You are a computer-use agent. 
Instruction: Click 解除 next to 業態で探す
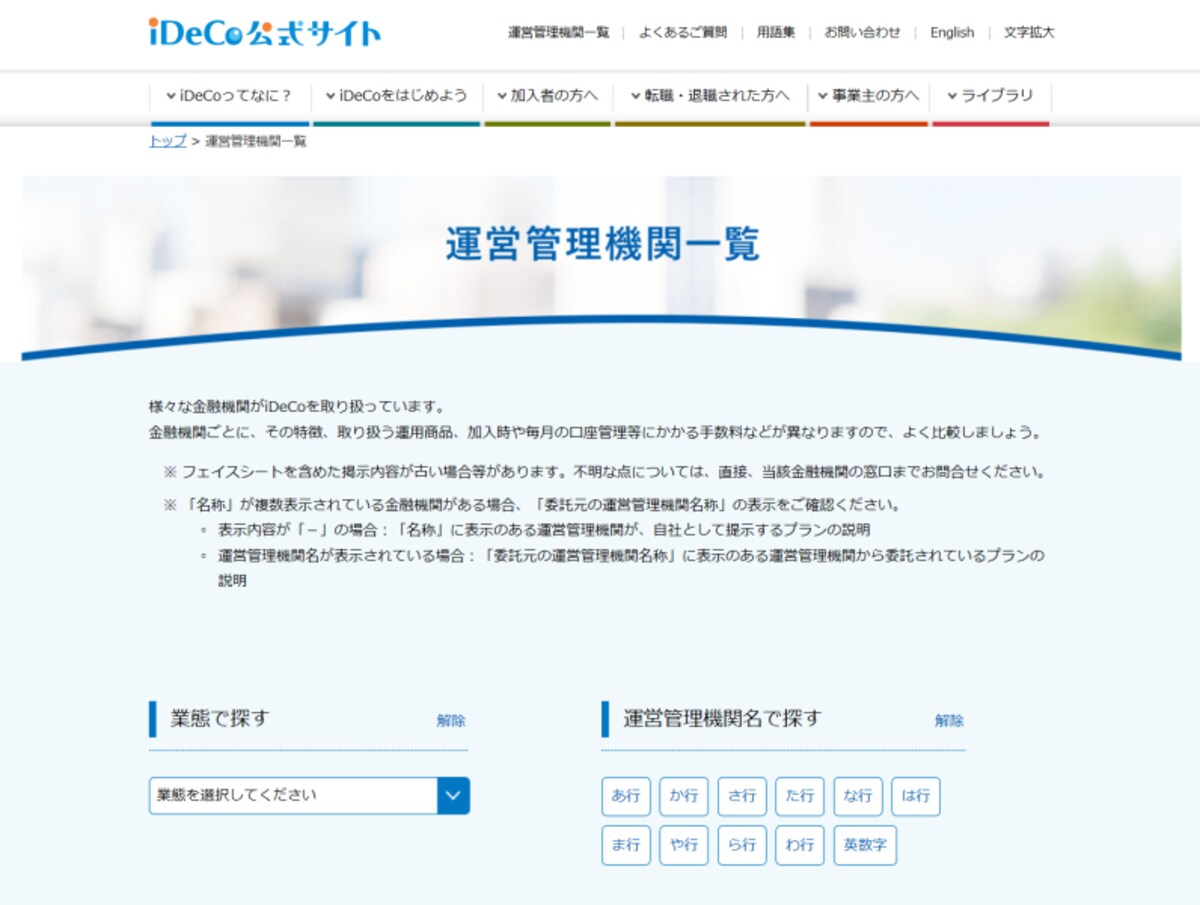[451, 720]
